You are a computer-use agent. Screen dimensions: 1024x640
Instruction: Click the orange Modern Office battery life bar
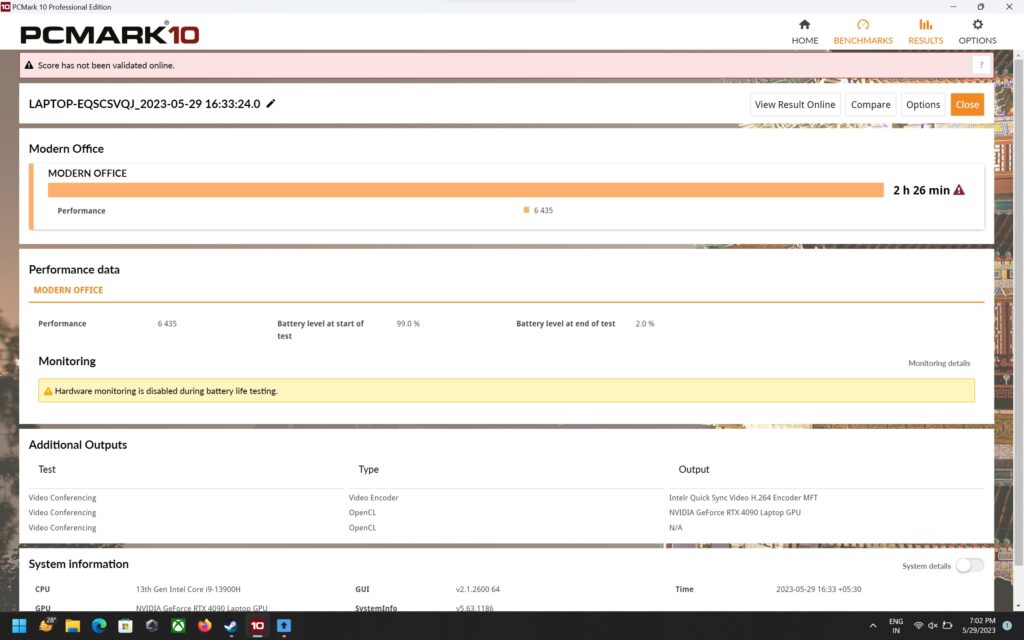coord(466,190)
